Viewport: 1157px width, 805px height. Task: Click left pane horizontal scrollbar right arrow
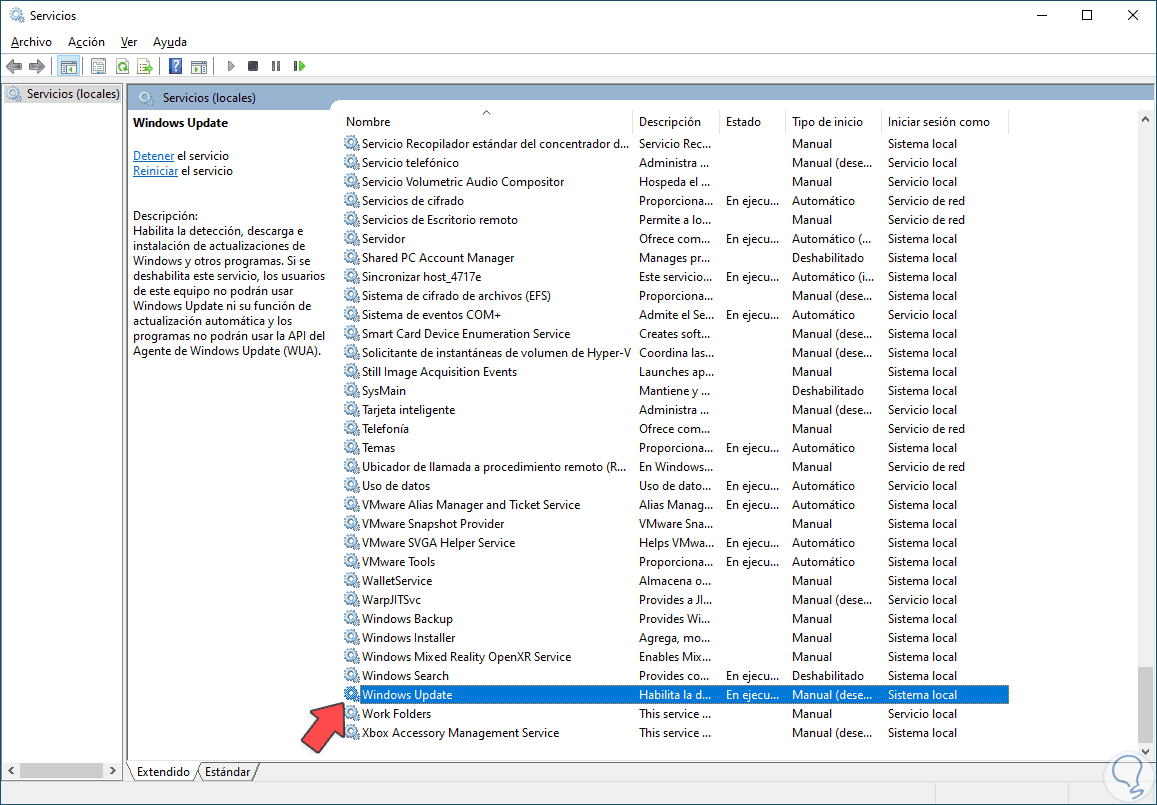pyautogui.click(x=112, y=770)
